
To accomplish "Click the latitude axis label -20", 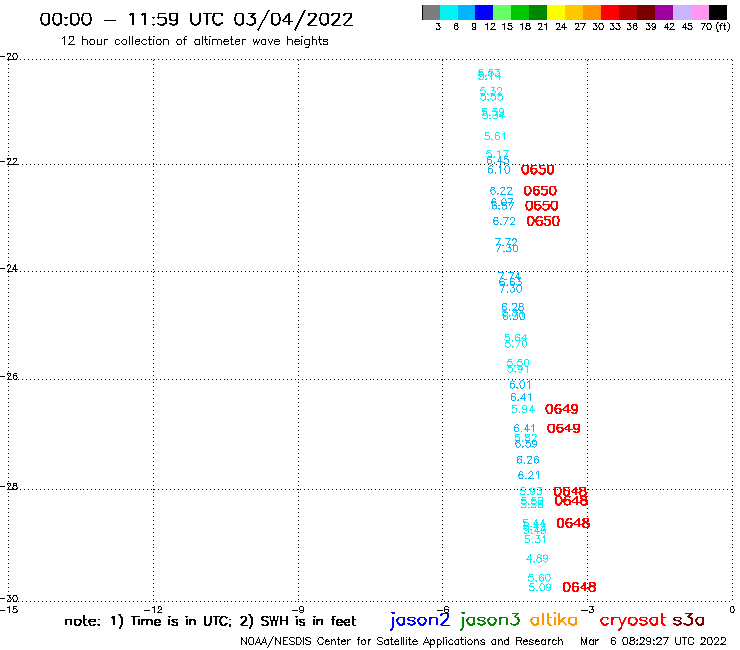I will [x=9, y=57].
